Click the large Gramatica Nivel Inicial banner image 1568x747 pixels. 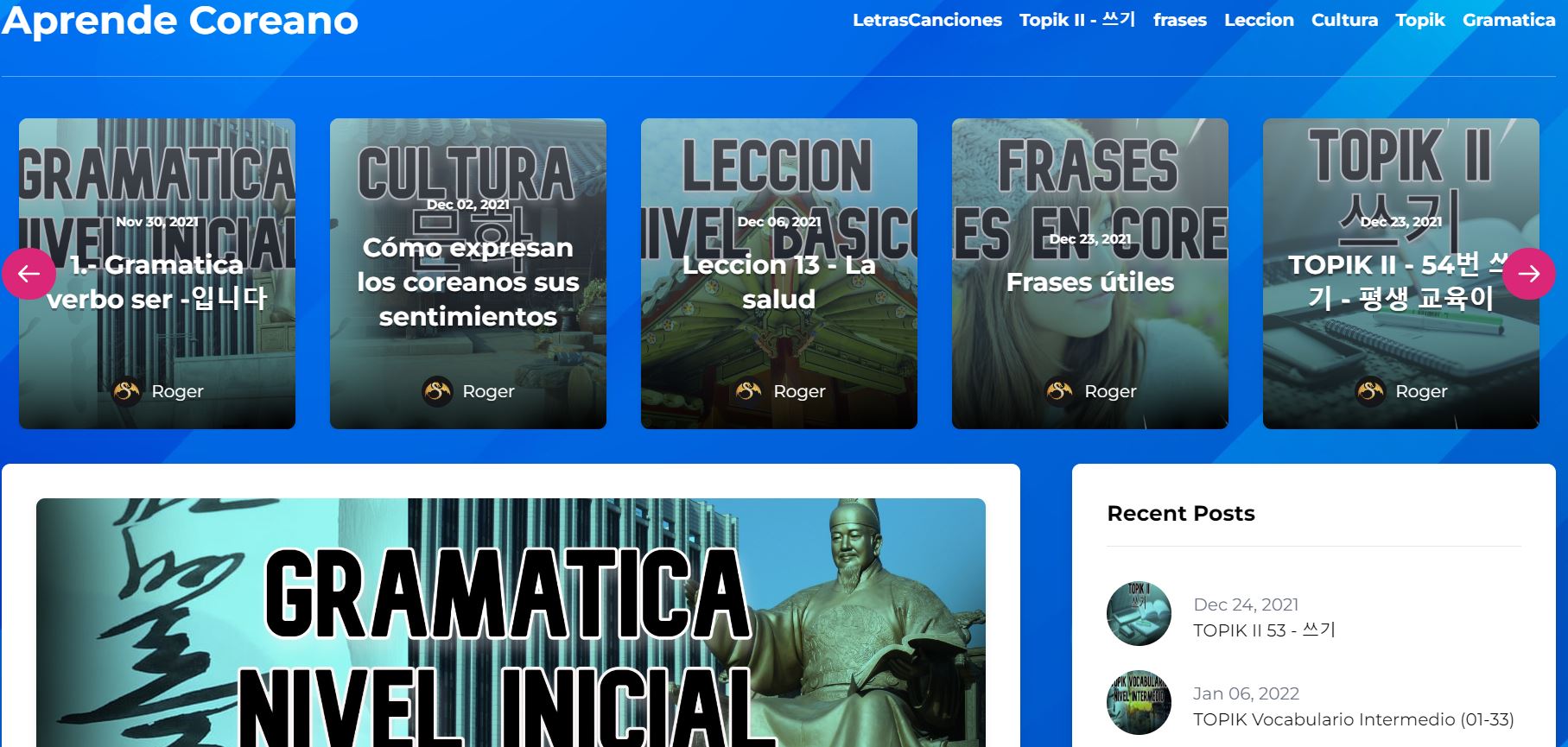511,623
